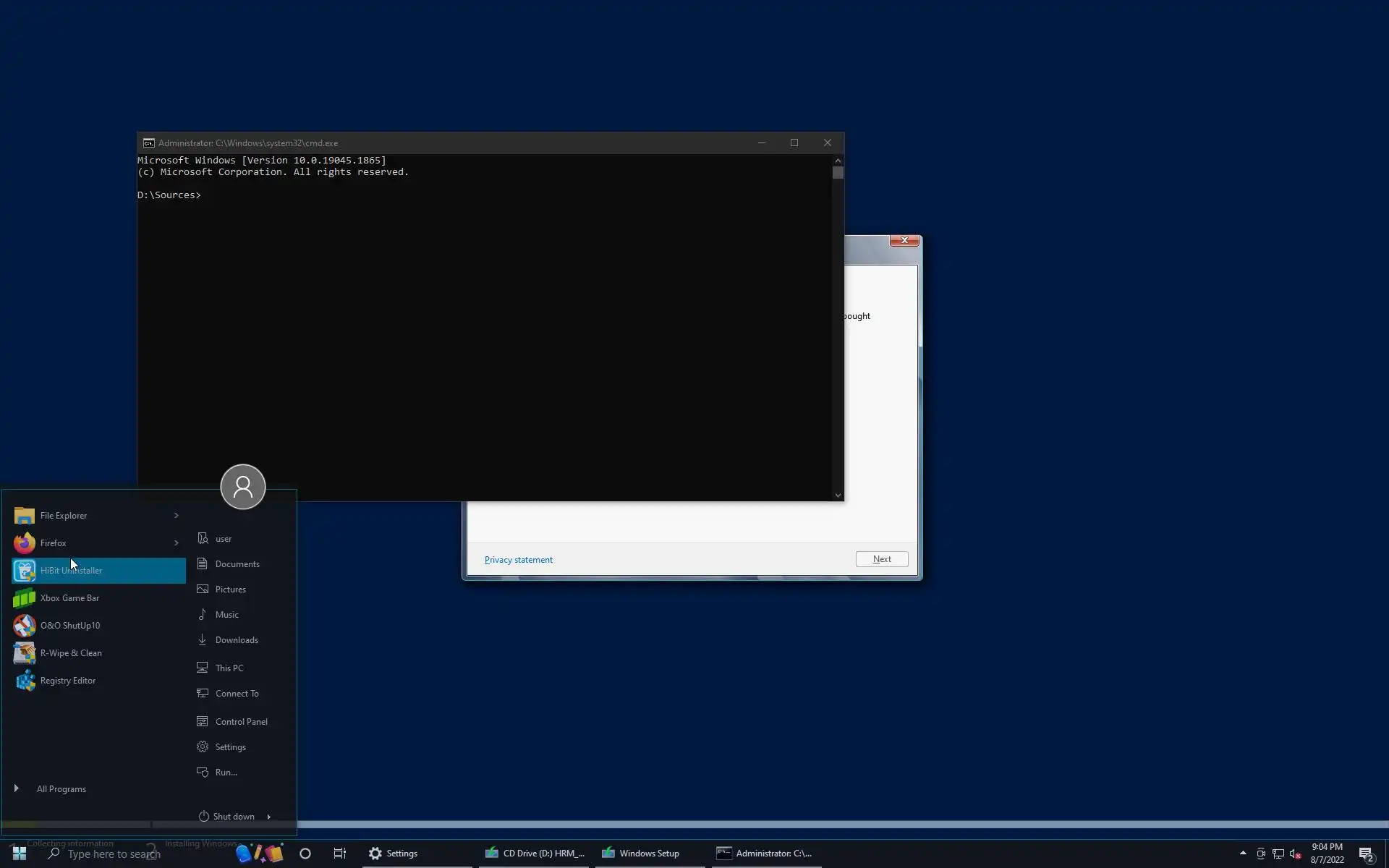Click the cmd window scrollbar down arrow

tap(838, 495)
